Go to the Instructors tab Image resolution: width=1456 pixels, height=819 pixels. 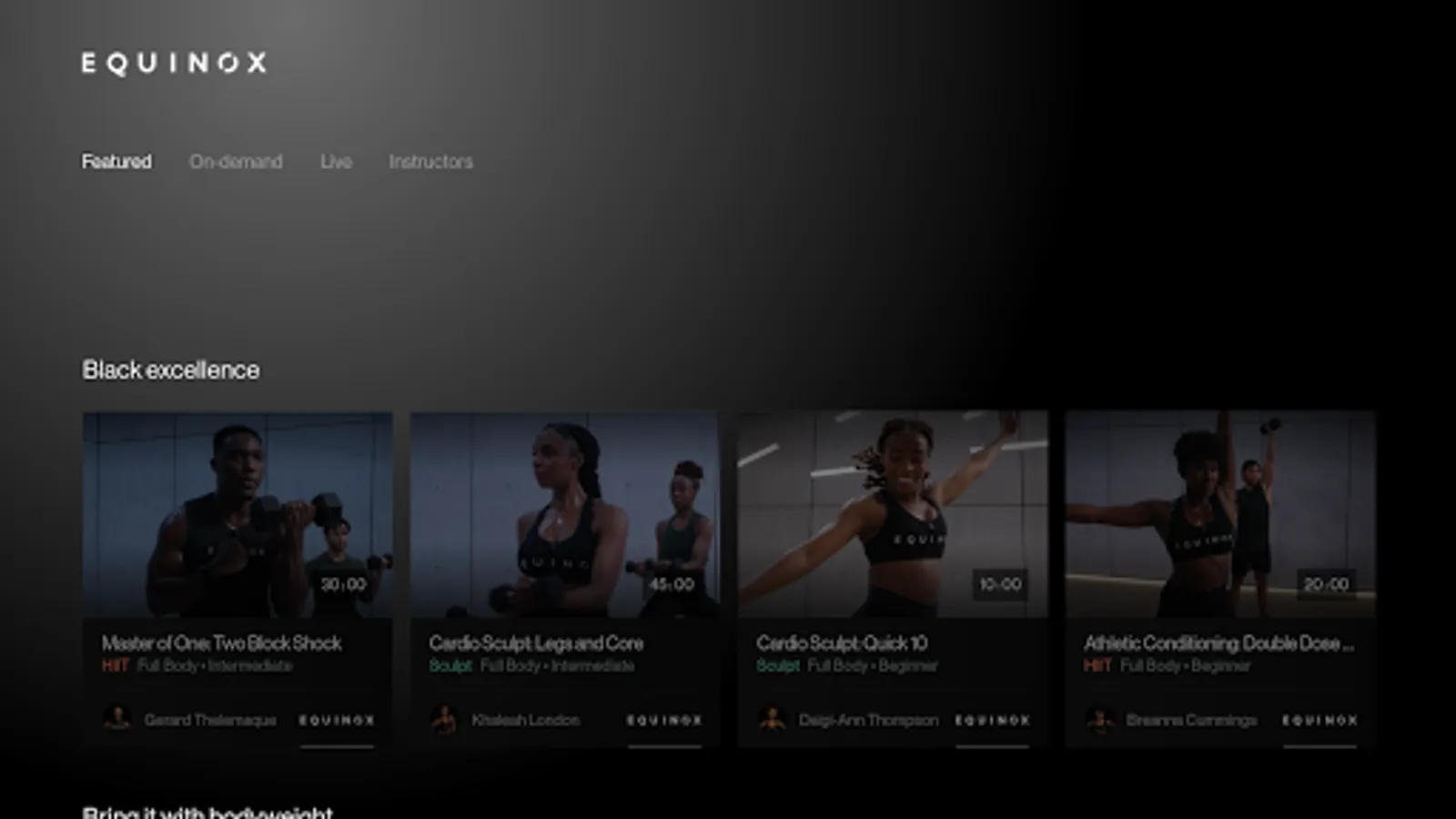tap(430, 161)
